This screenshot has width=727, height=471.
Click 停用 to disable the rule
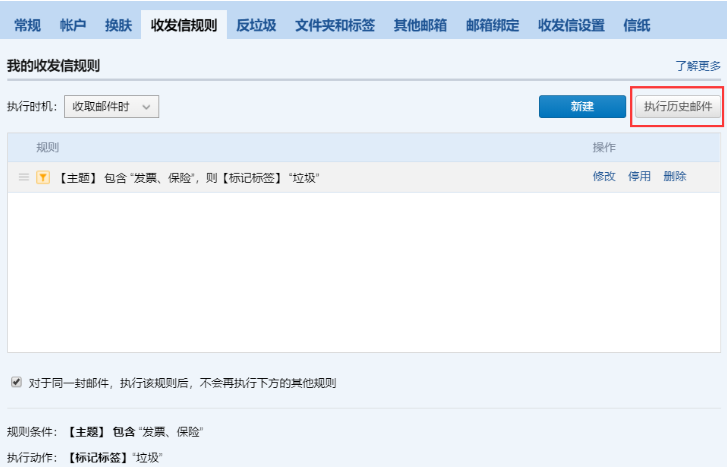(639, 176)
